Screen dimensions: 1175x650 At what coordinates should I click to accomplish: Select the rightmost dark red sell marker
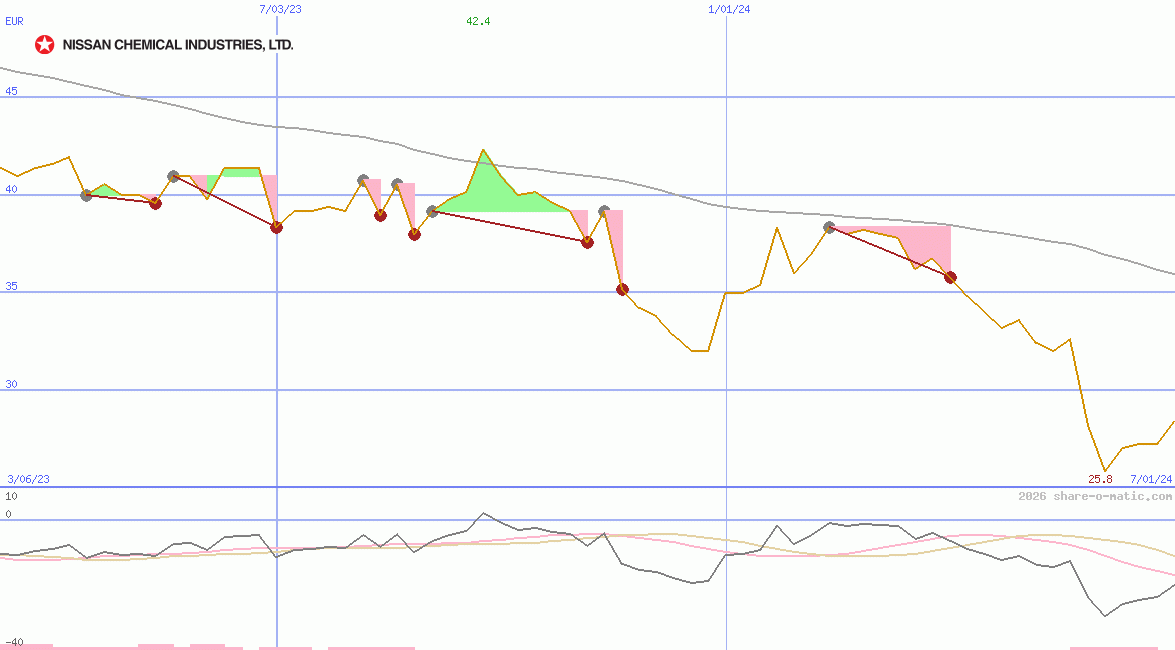tap(950, 277)
